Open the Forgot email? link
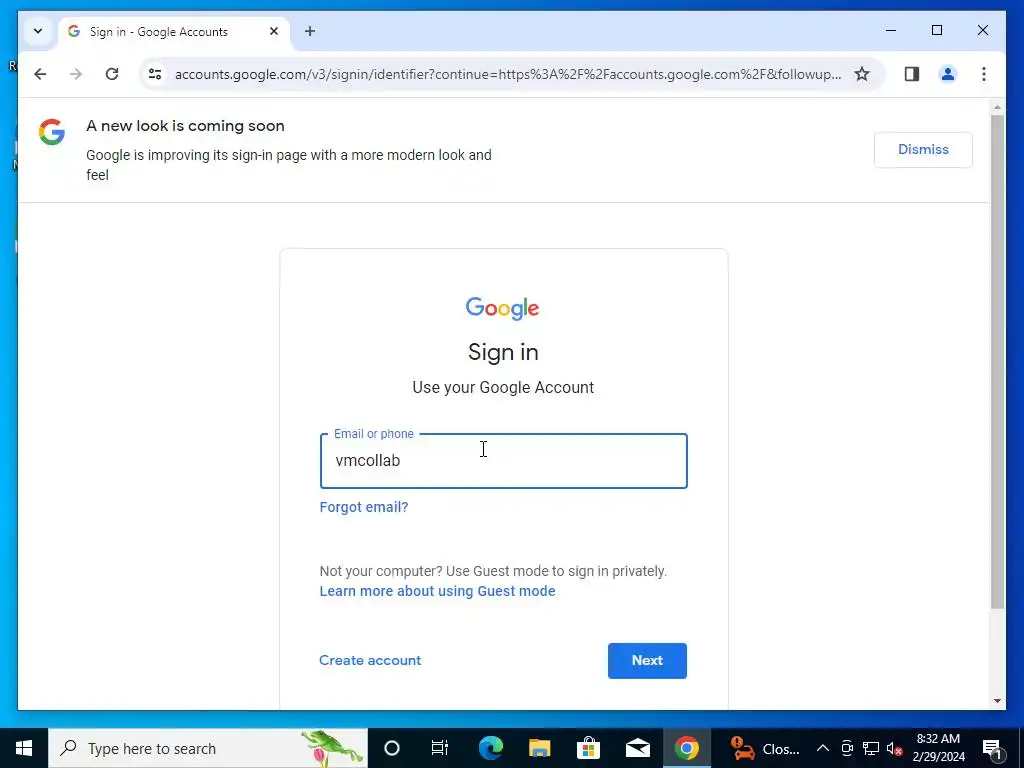The image size is (1024, 768). tap(364, 507)
